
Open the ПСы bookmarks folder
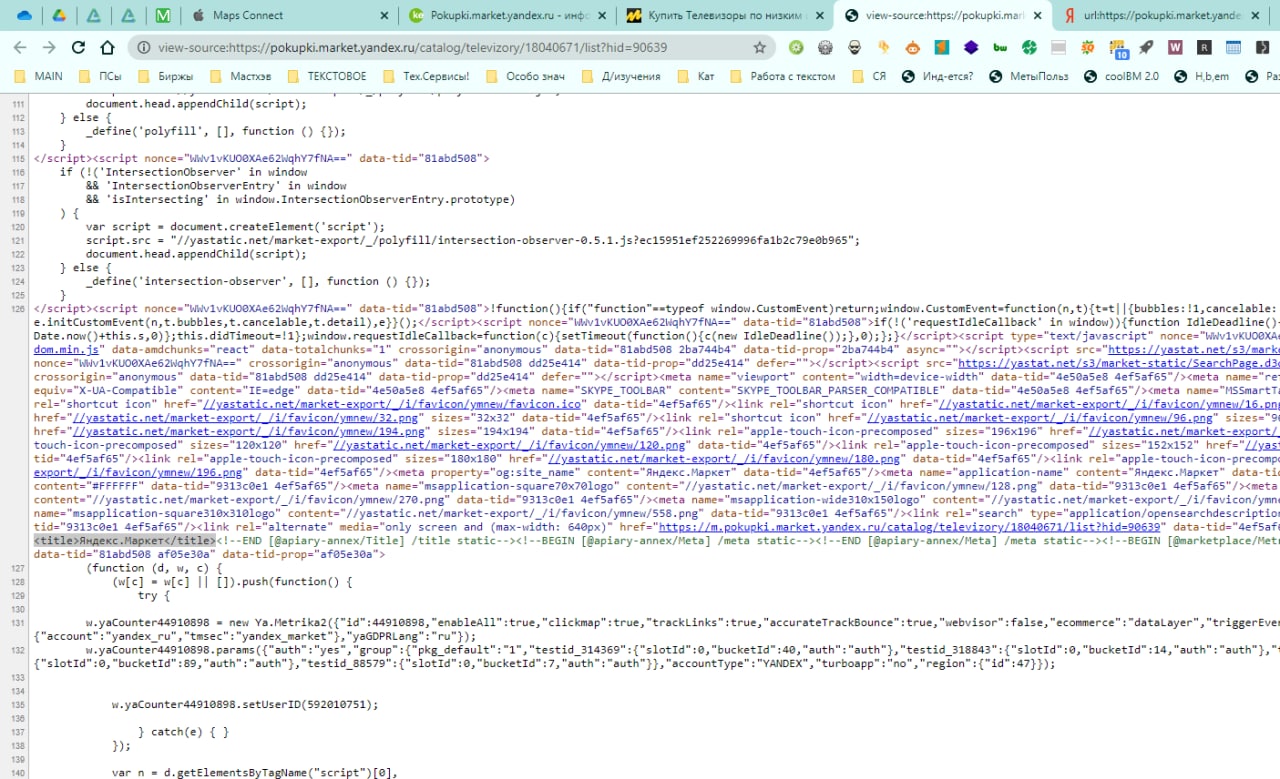[x=99, y=76]
